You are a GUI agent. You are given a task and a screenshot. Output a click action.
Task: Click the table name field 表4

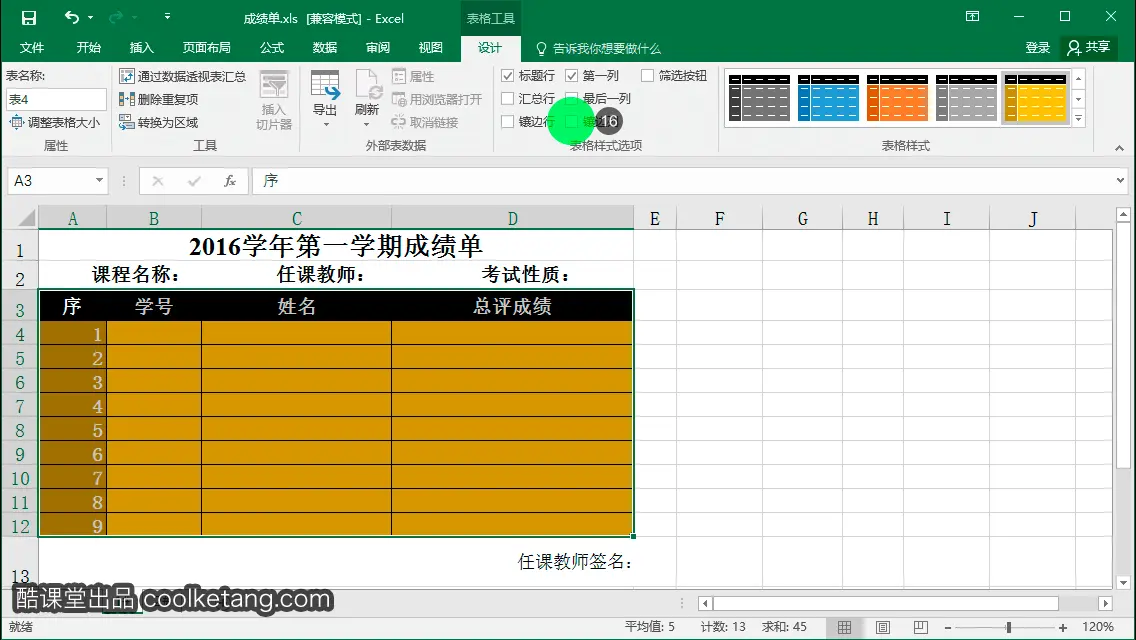[x=57, y=99]
